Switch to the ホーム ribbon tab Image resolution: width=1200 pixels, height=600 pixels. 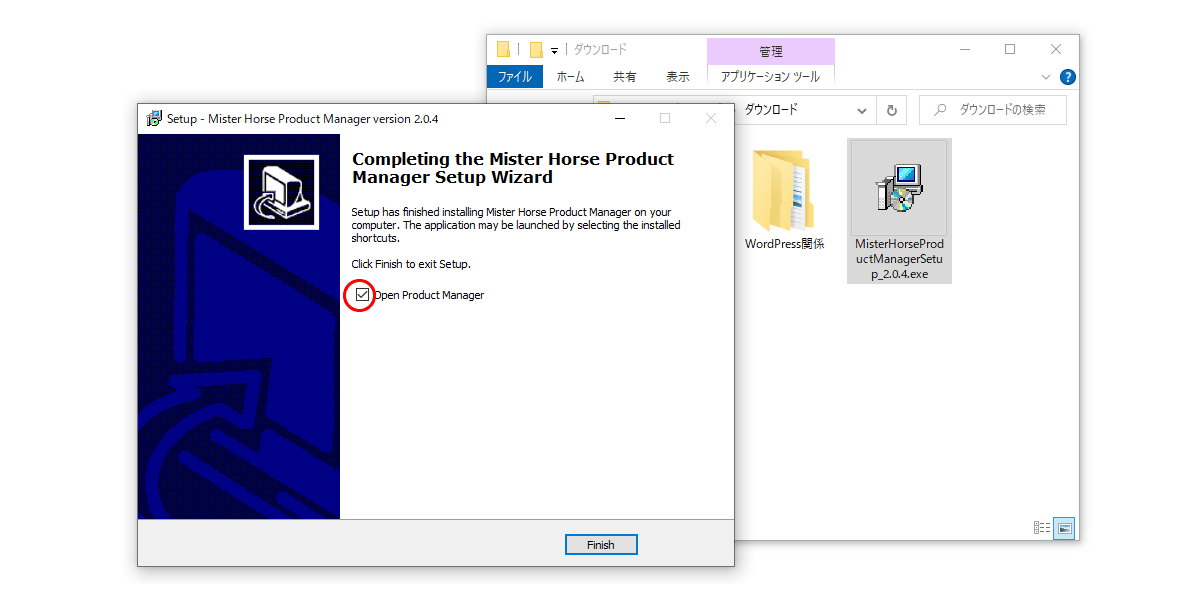point(570,77)
